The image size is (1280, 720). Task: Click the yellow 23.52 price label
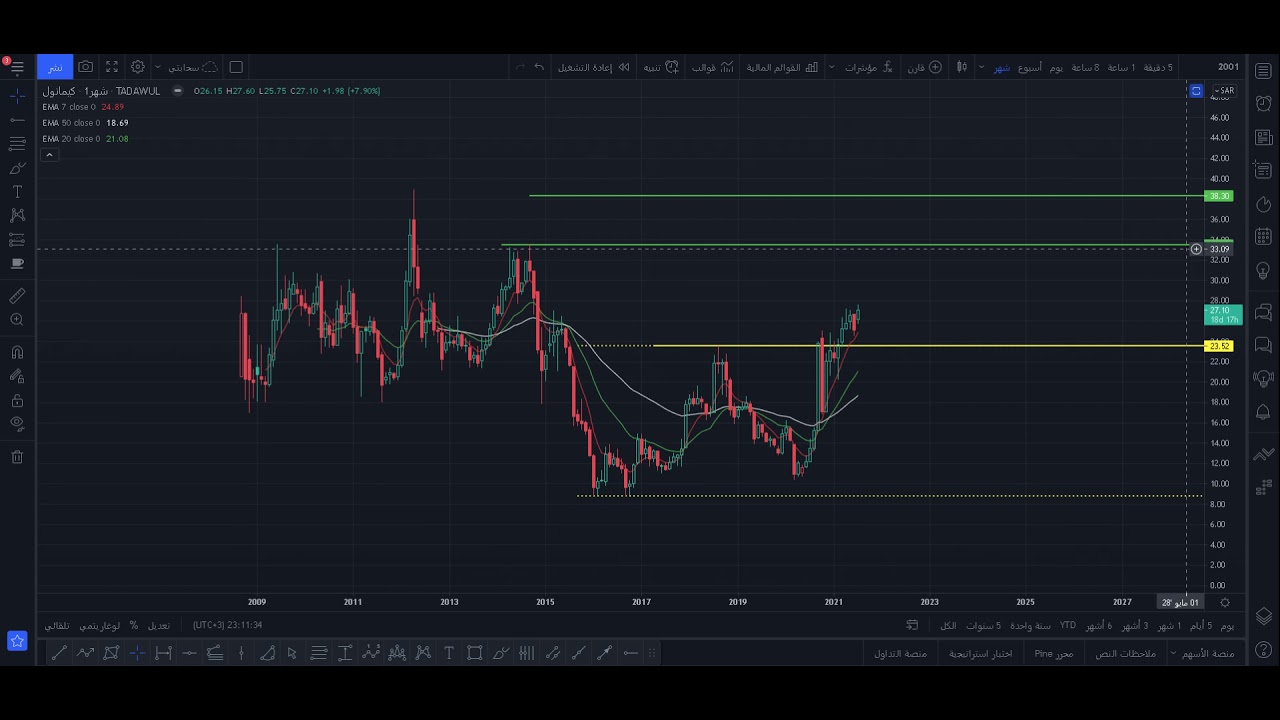[1219, 346]
